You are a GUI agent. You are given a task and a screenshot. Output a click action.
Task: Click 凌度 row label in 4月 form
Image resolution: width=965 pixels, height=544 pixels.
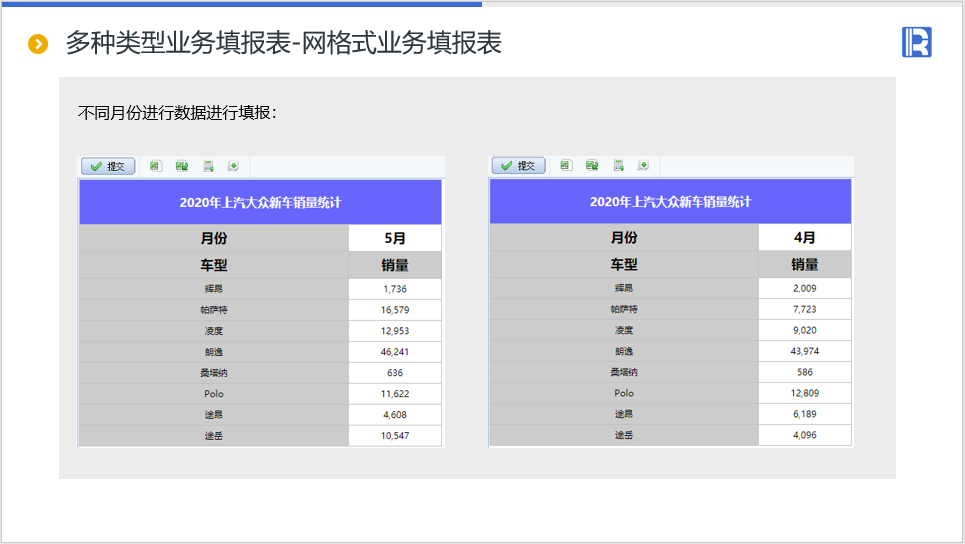624,330
